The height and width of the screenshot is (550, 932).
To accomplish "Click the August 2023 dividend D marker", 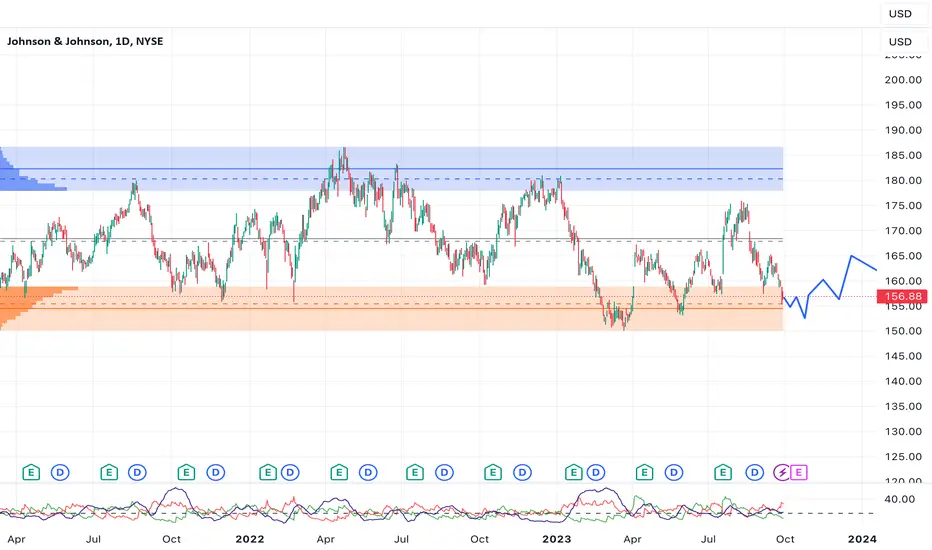I will (x=754, y=473).
